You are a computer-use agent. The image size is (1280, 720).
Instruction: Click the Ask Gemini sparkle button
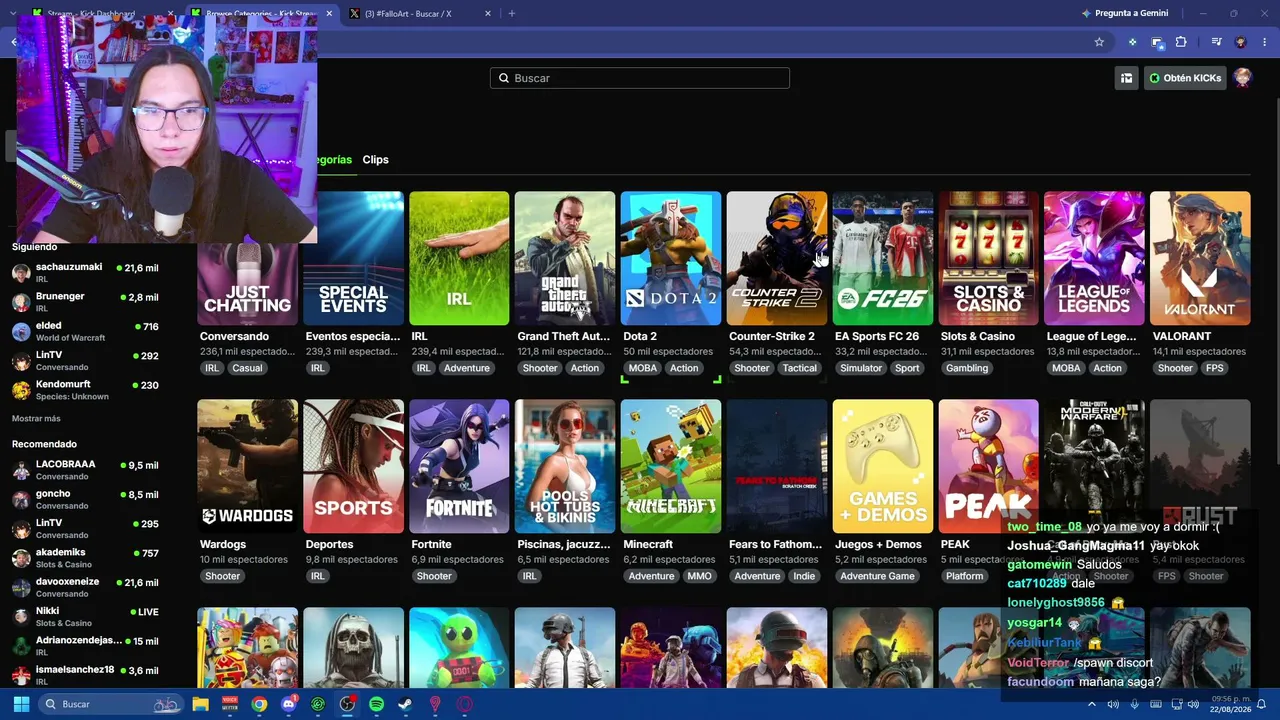1124,13
